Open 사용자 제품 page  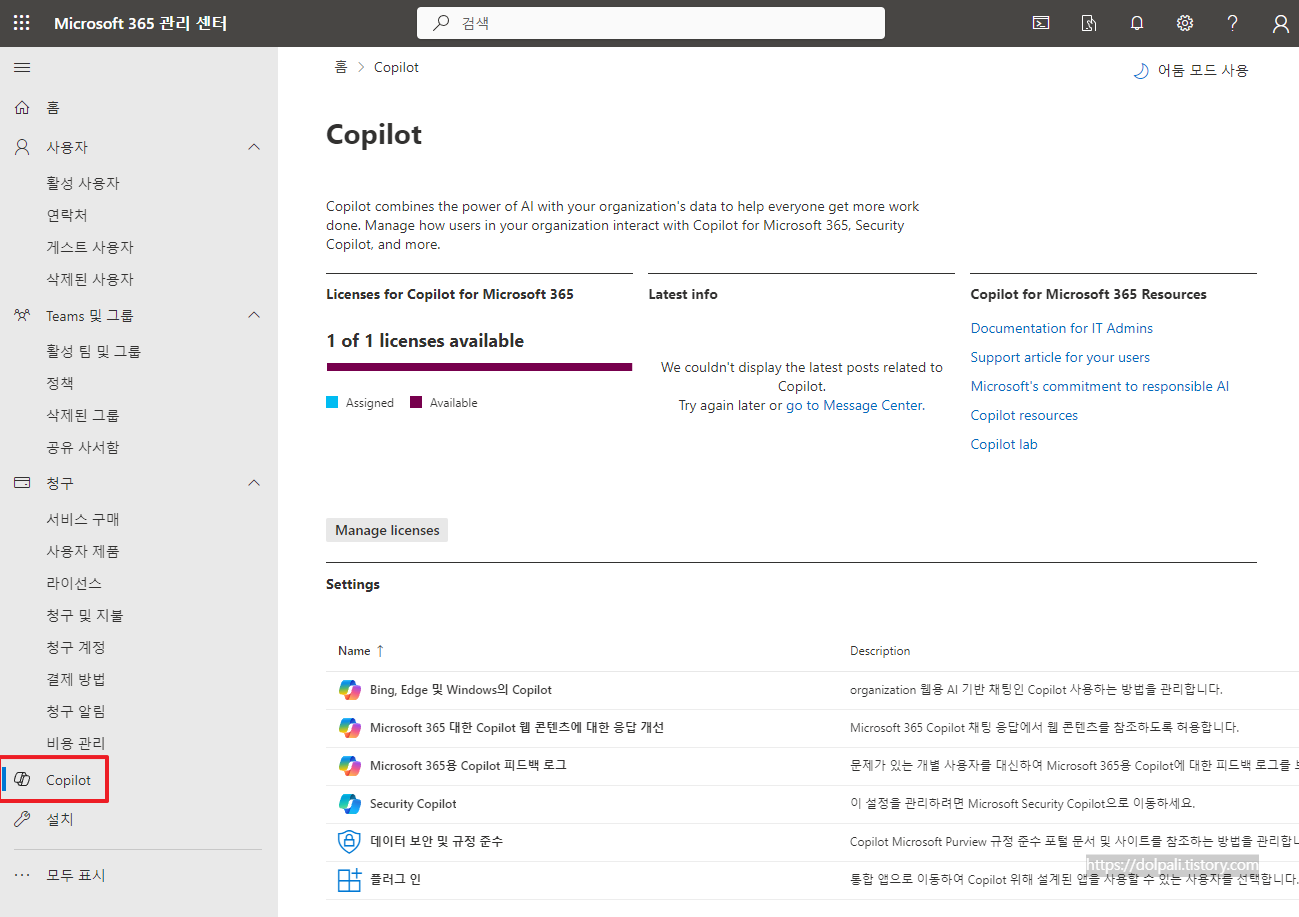pyautogui.click(x=83, y=551)
